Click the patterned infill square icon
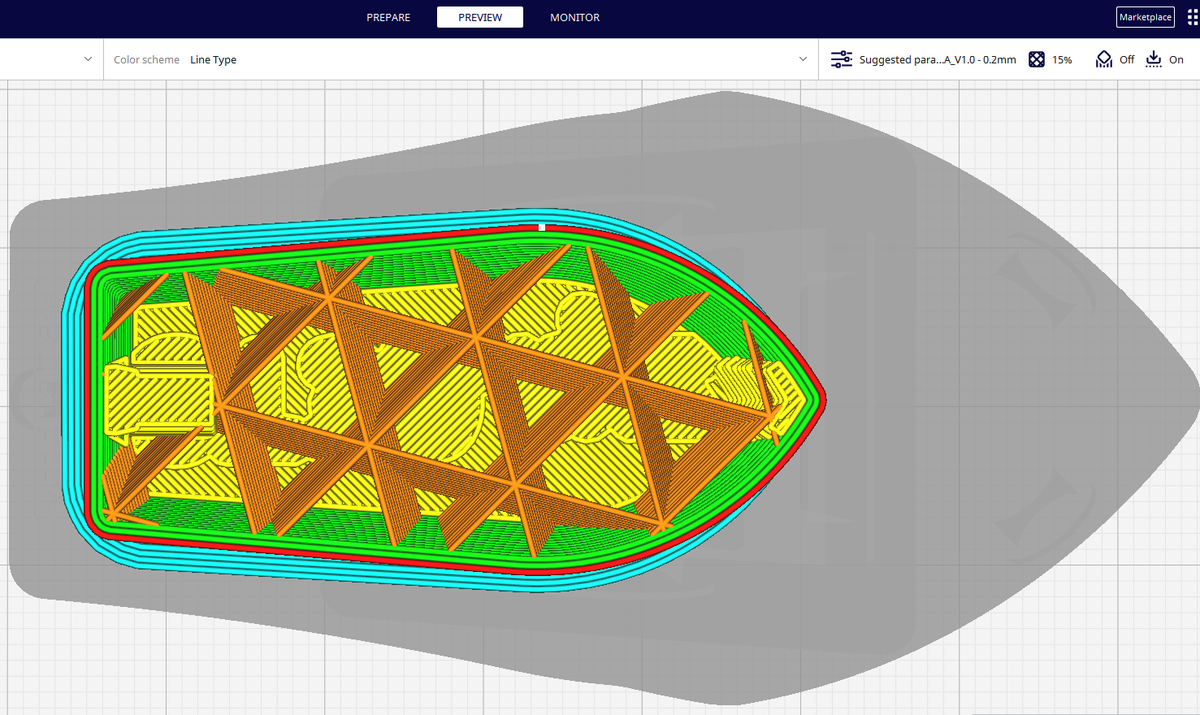The width and height of the screenshot is (1200, 715). [x=1037, y=59]
